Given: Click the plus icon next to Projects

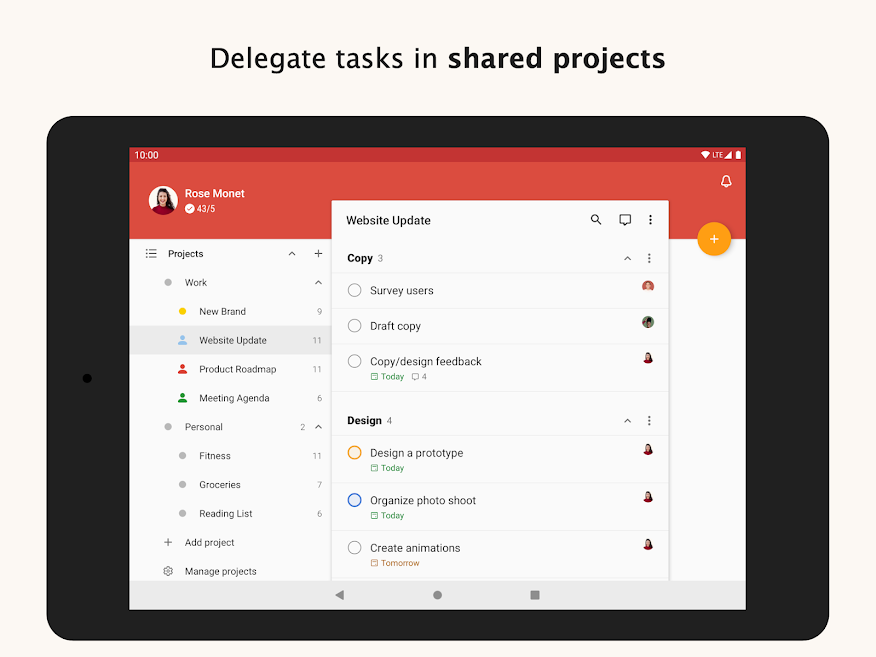Looking at the screenshot, I should click(x=318, y=254).
